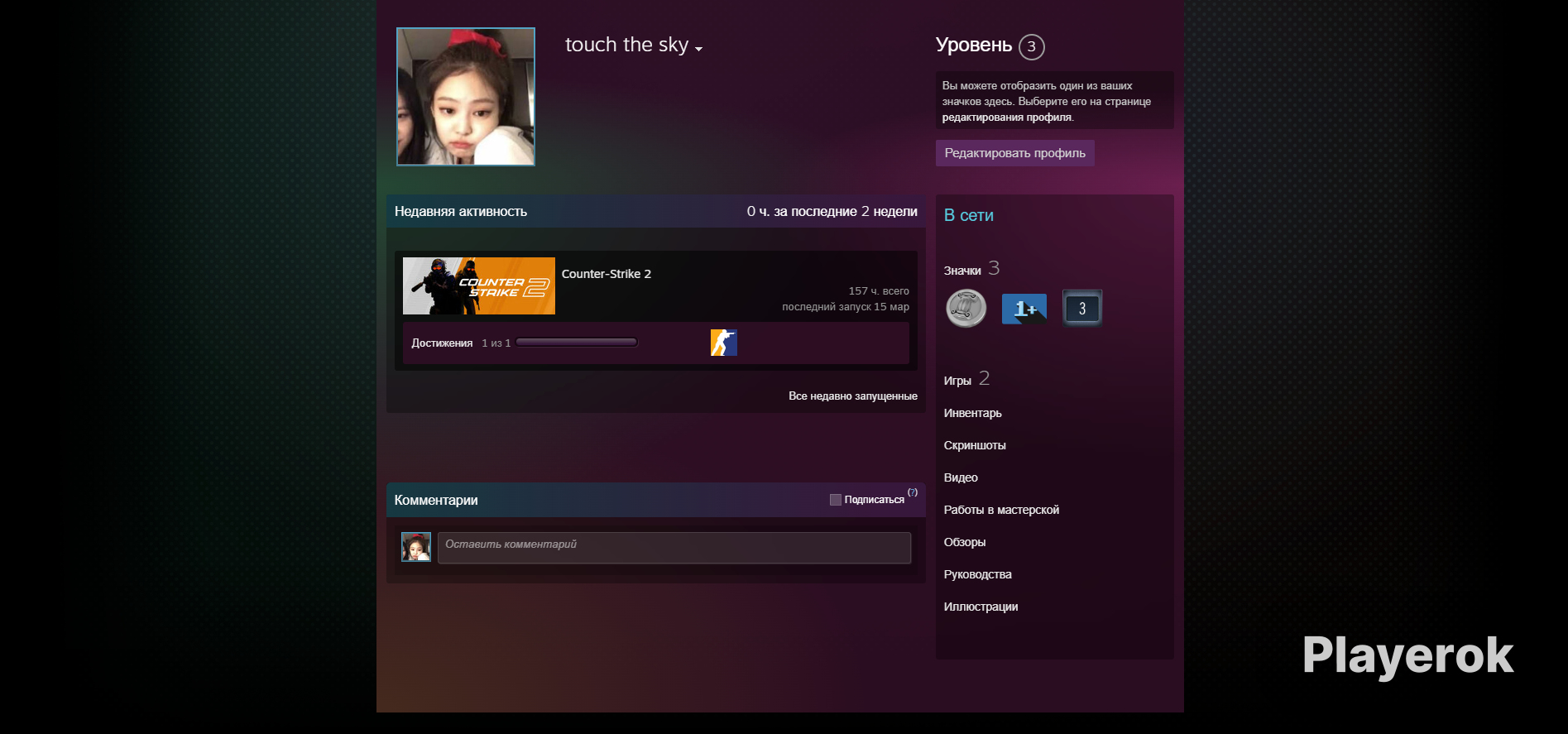
Task: Open the Игры list link
Action: click(x=957, y=381)
